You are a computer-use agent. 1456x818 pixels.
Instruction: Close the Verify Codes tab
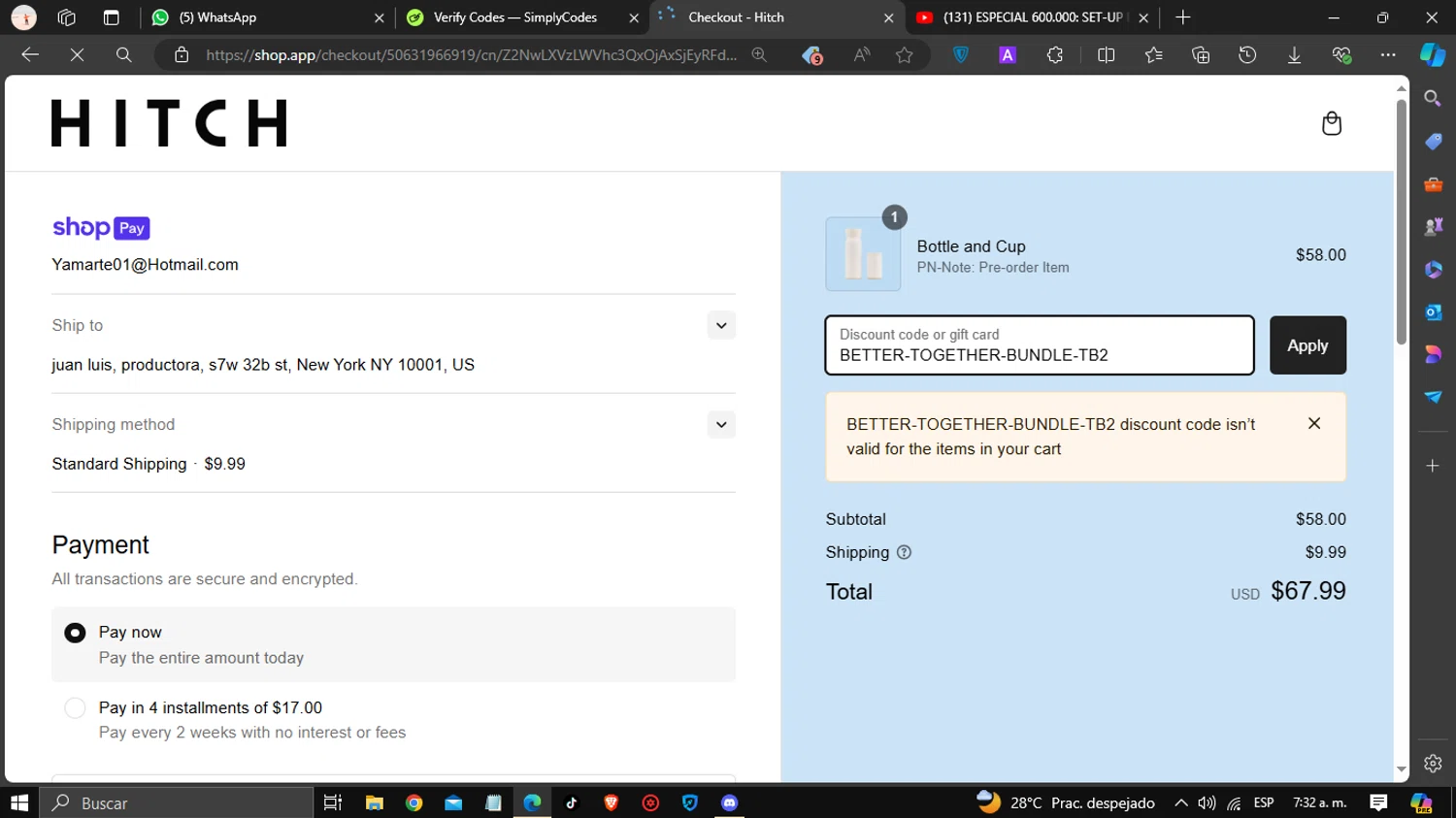(x=634, y=17)
